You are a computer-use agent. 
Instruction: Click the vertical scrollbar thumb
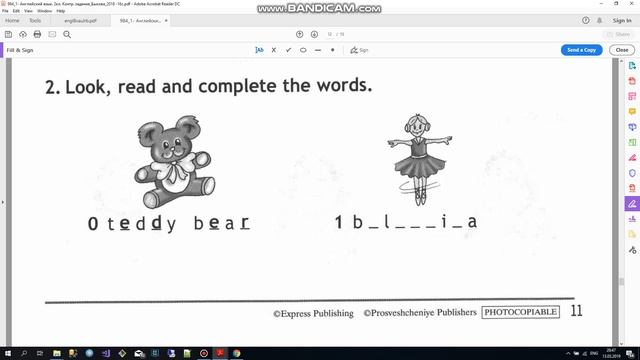coord(621,282)
